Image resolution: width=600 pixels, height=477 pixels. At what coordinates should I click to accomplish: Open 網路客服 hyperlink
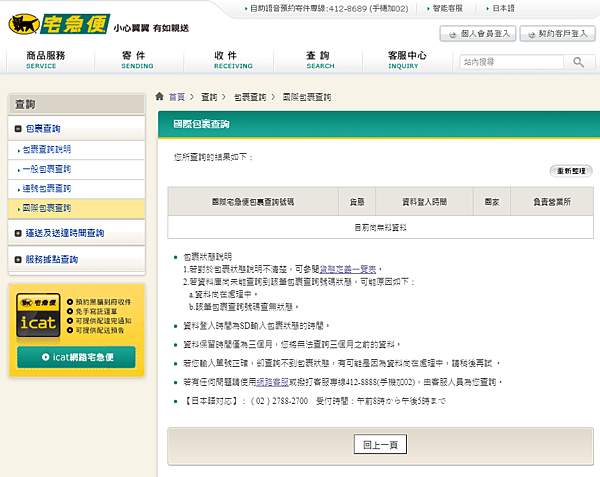click(272, 382)
